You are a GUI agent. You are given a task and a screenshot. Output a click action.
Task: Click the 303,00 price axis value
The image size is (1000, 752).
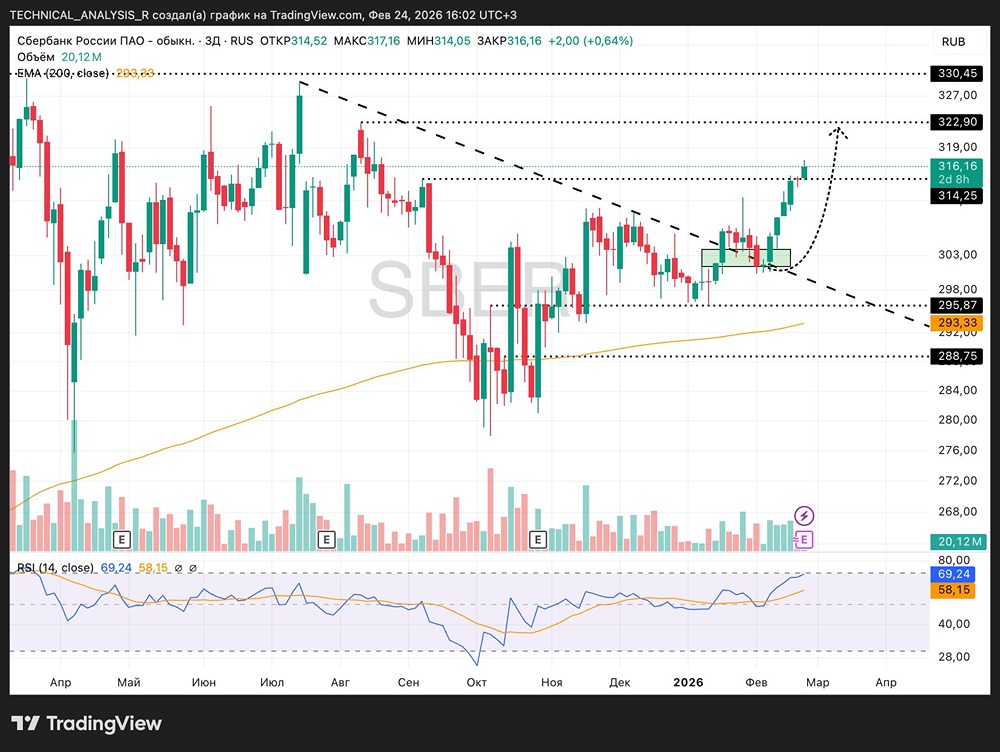[x=957, y=254]
